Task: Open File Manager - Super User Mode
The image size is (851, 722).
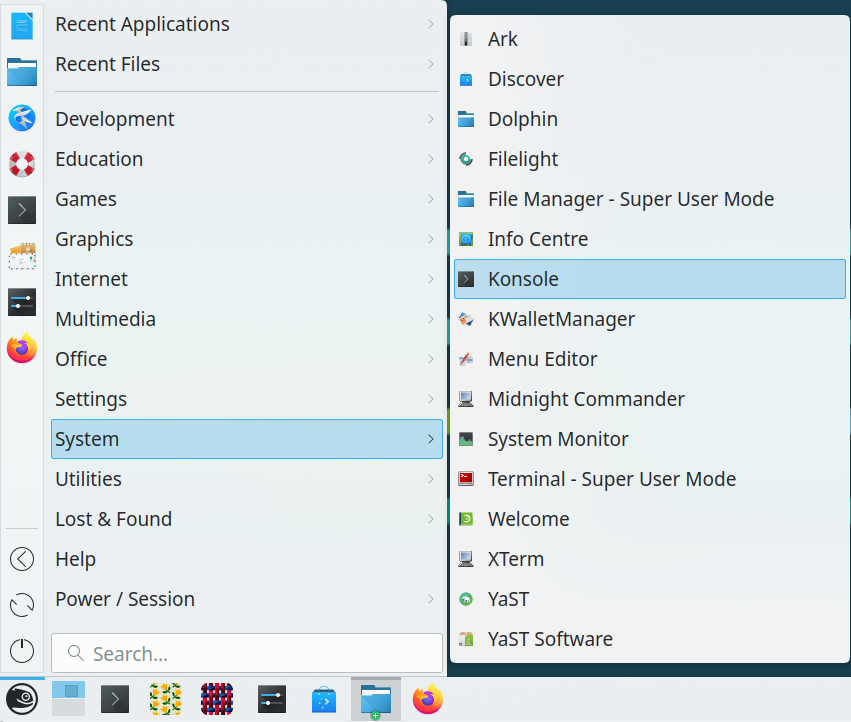Action: coord(650,199)
